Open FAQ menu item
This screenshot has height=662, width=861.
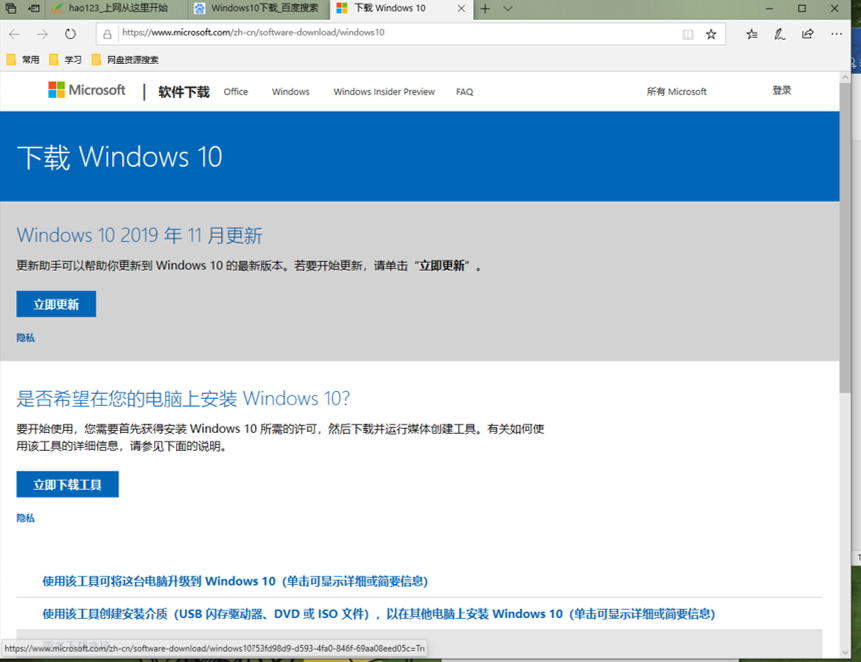(465, 92)
